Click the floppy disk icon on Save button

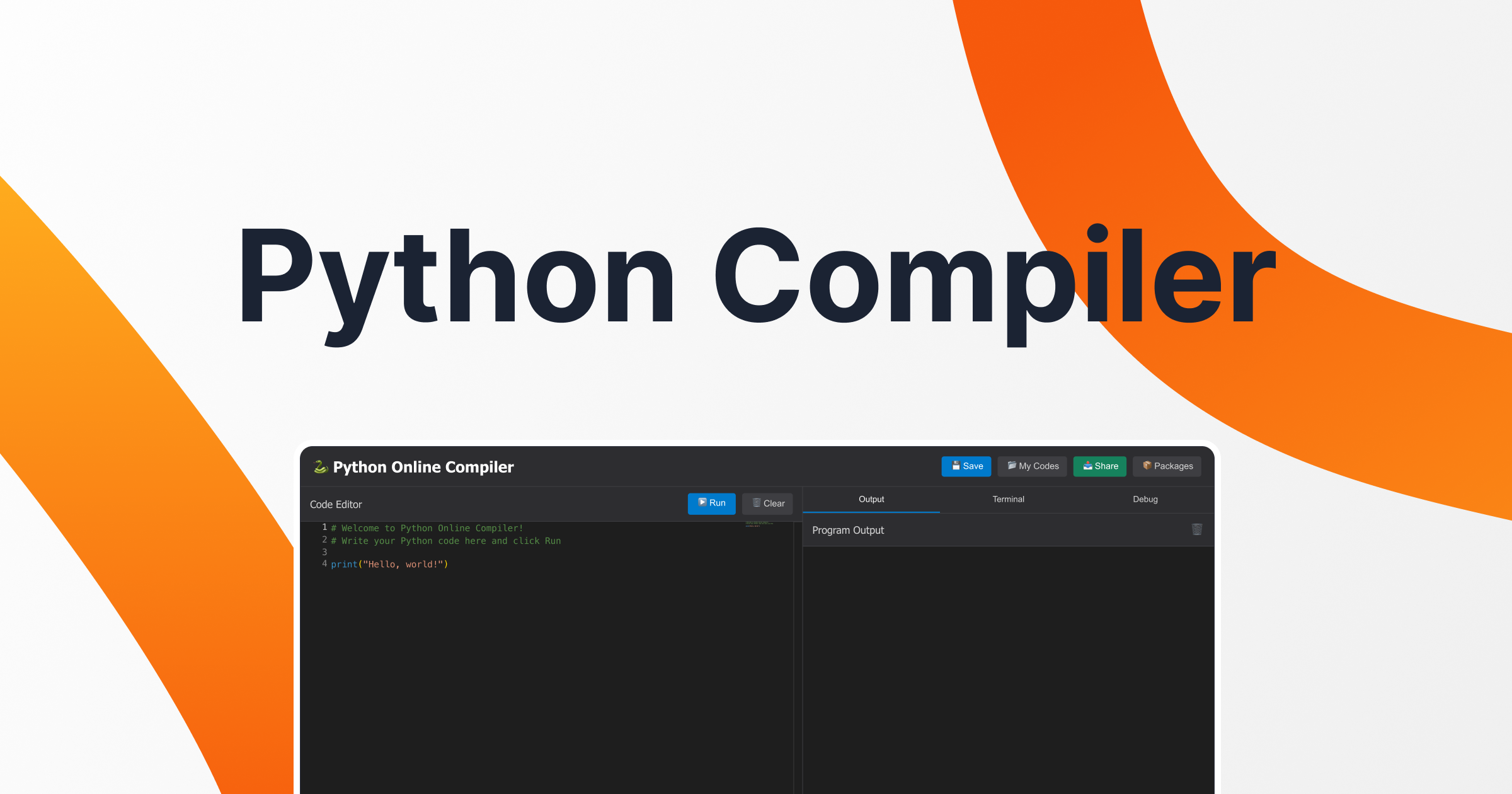(956, 466)
